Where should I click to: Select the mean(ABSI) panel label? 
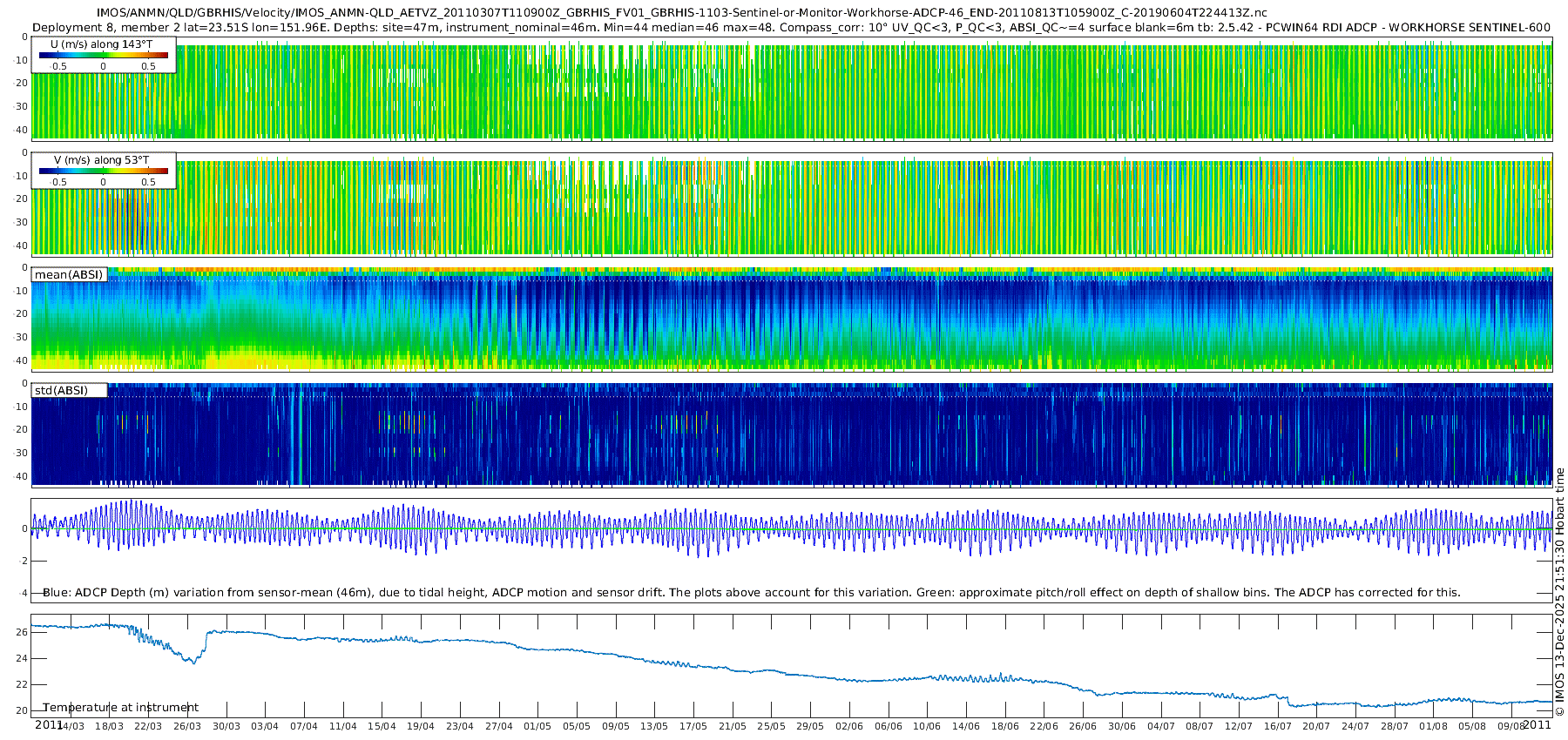coord(69,274)
